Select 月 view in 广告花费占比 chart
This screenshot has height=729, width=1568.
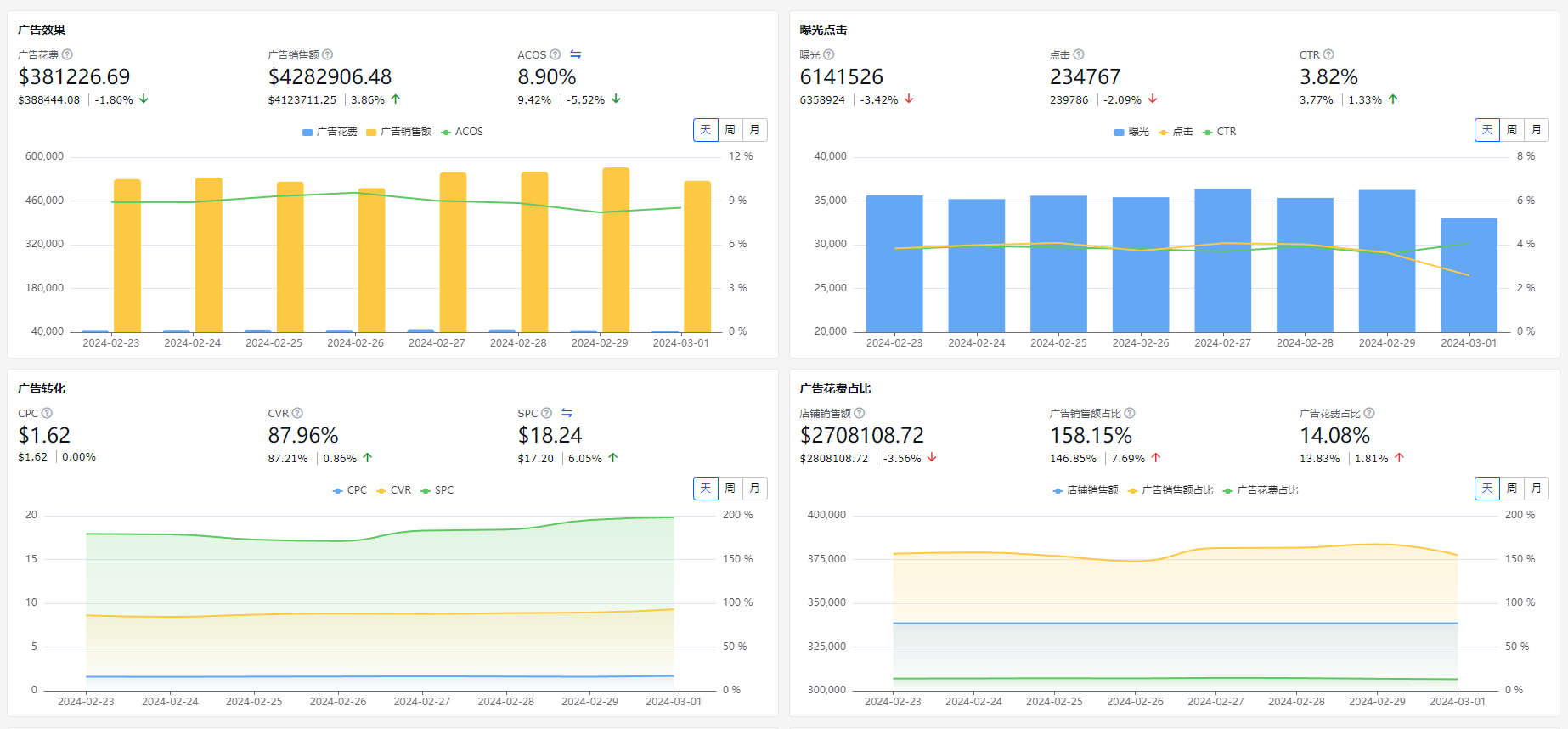tap(1537, 489)
